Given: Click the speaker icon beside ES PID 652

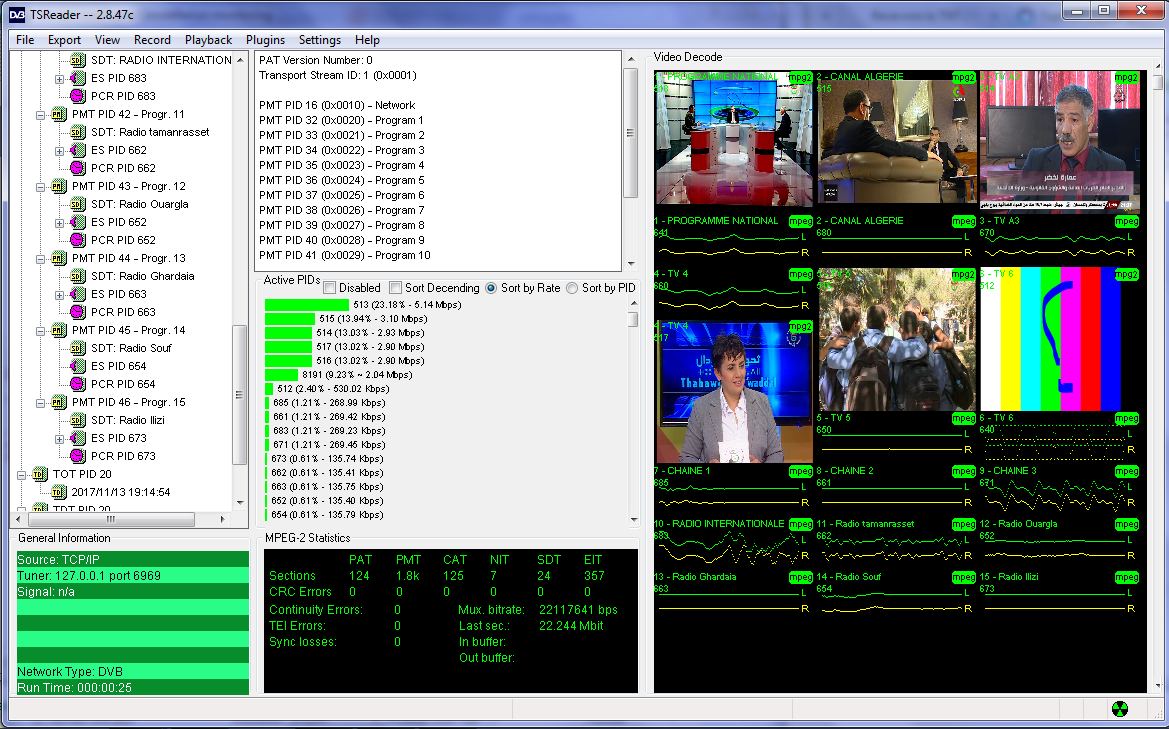Looking at the screenshot, I should [77, 222].
